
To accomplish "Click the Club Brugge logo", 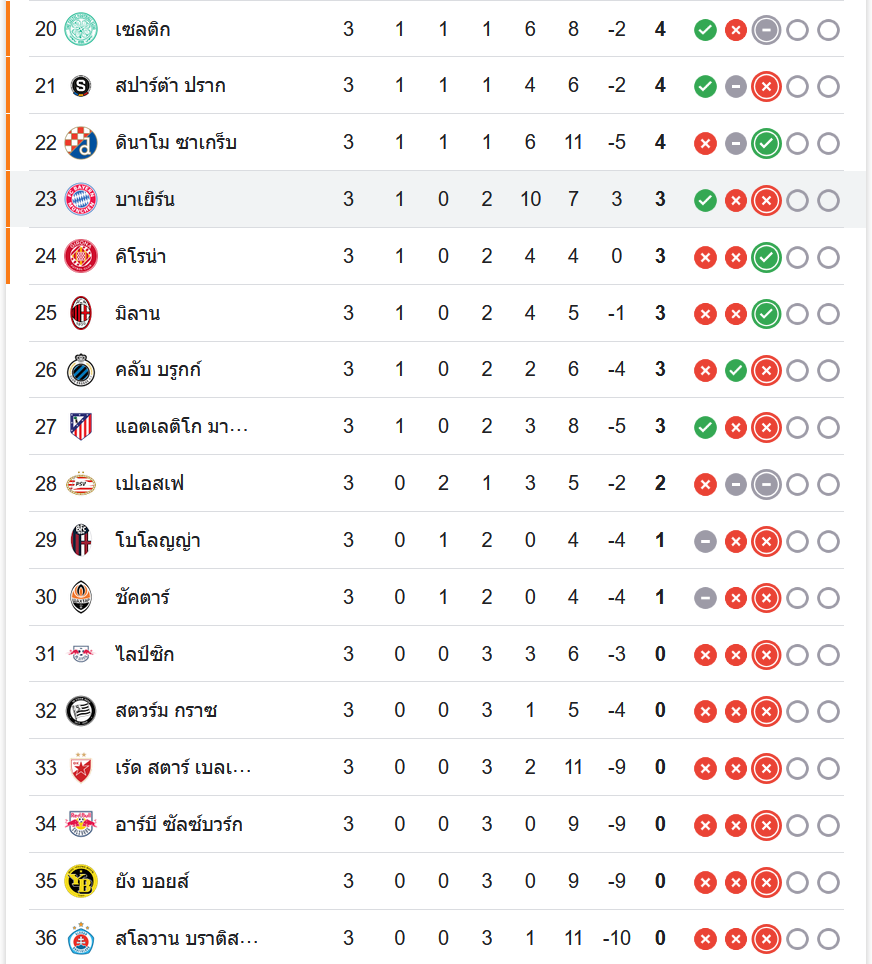I will click(x=80, y=370).
